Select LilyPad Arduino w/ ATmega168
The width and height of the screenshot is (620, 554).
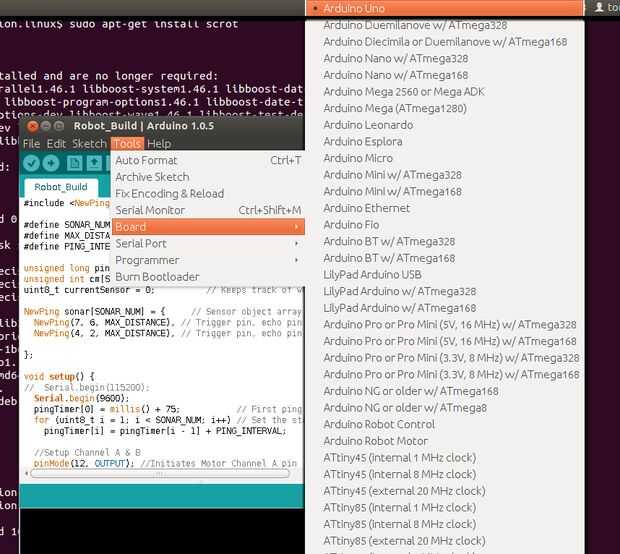coord(444,308)
